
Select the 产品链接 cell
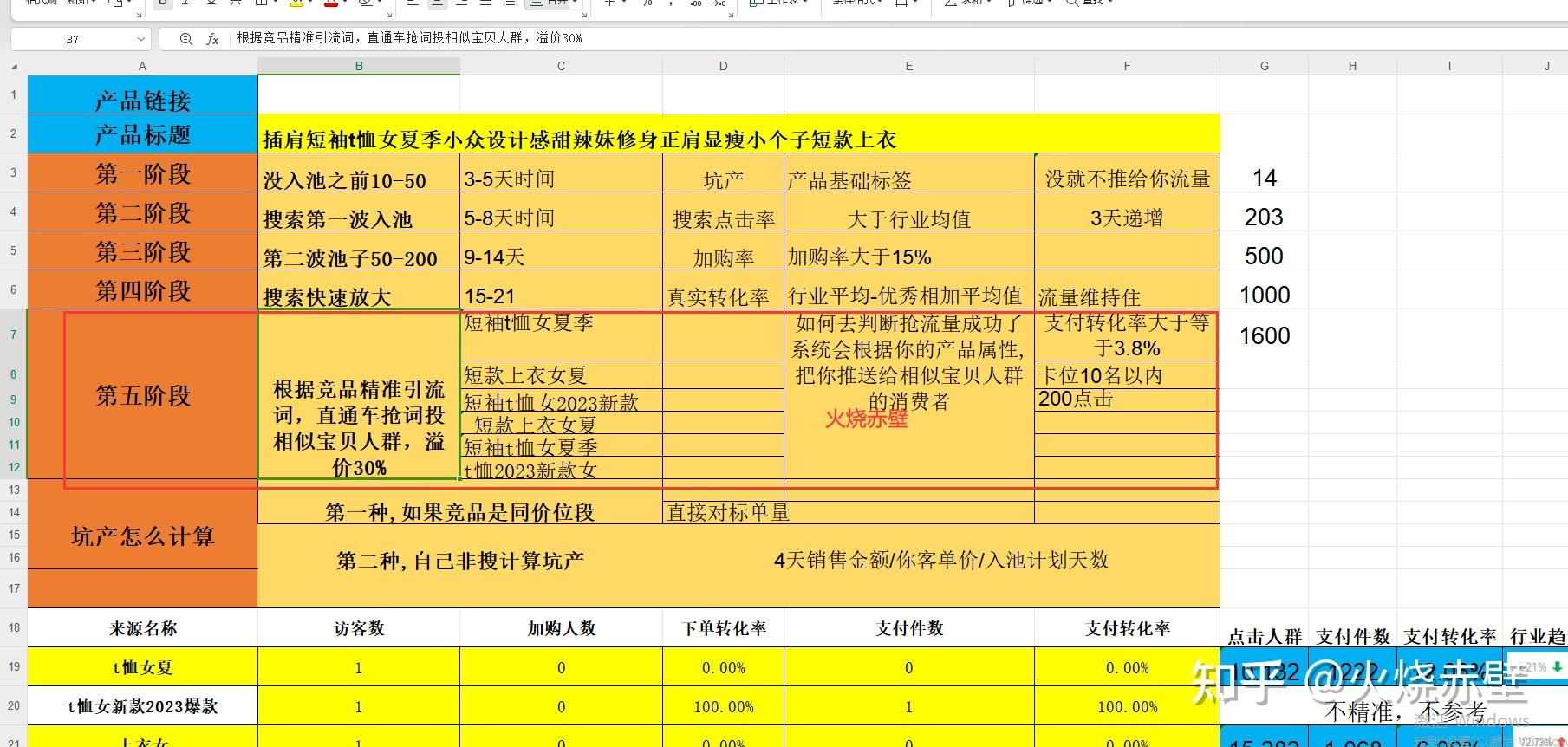coord(142,95)
